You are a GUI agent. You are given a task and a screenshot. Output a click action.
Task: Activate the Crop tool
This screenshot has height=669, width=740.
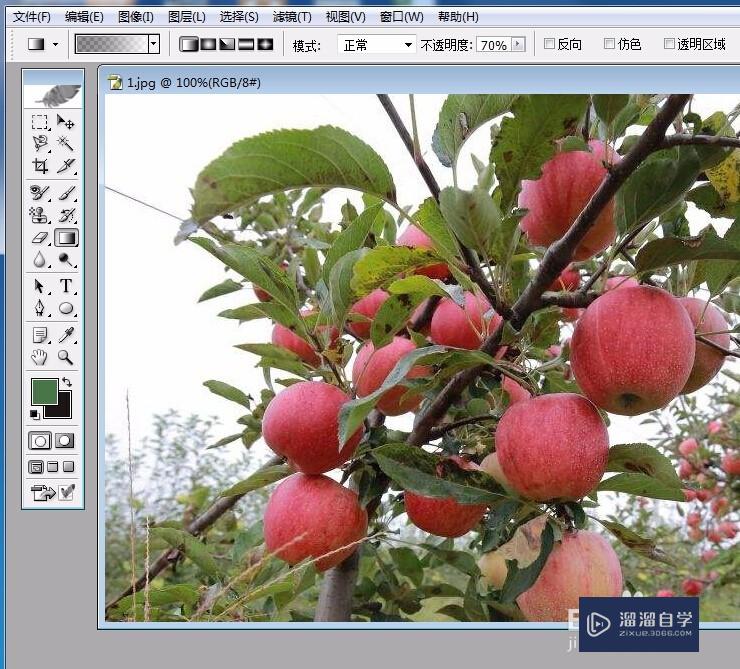(40, 165)
